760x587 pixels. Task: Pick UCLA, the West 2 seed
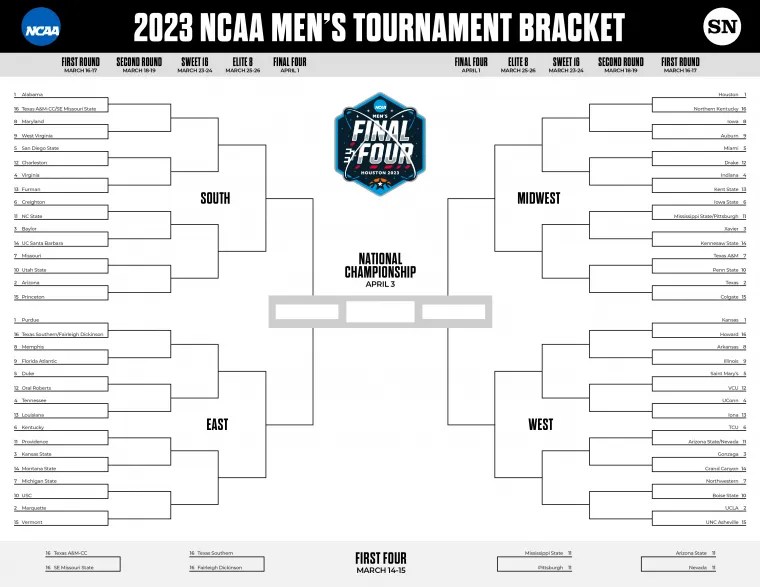(731, 509)
